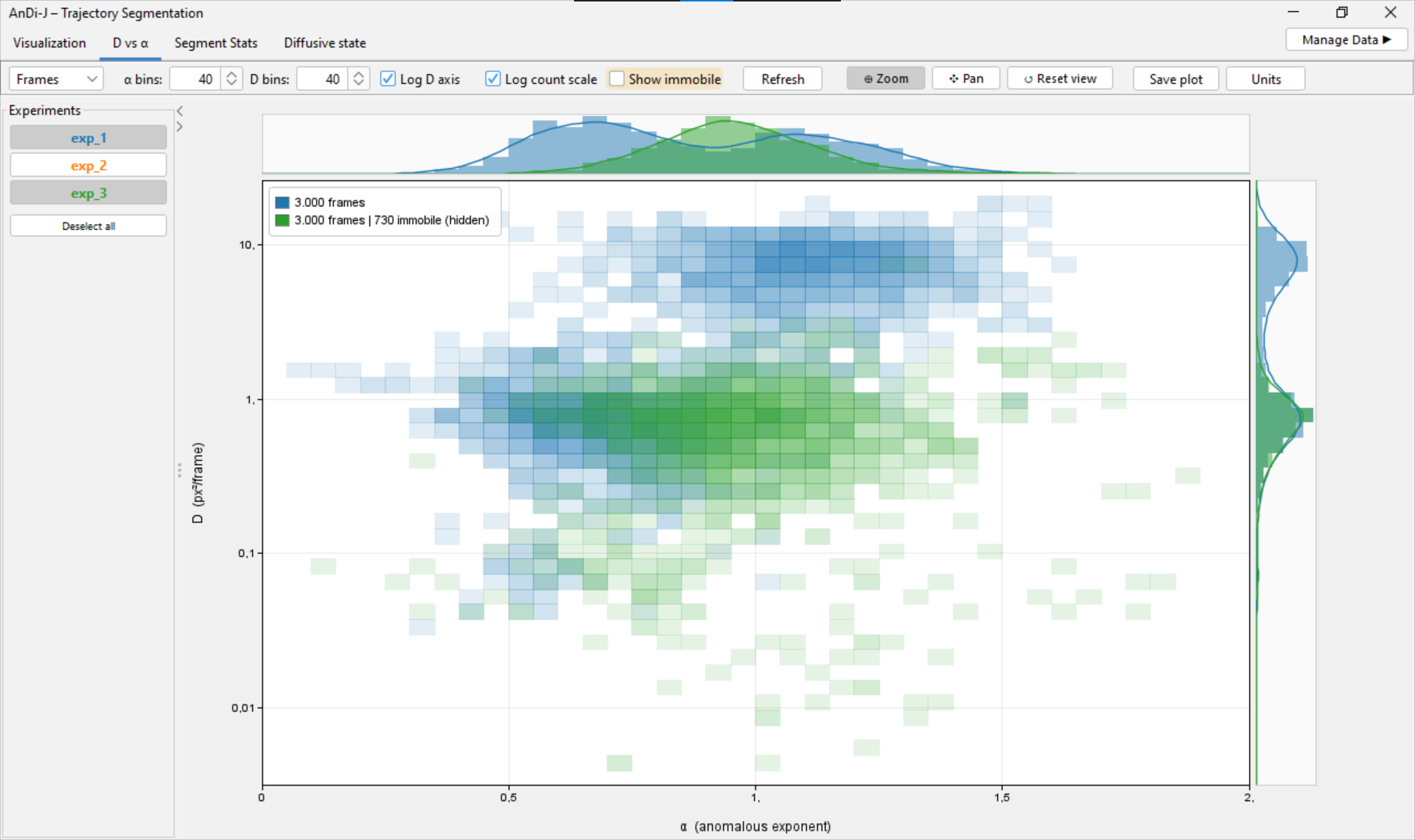Click the legend text '3.000 frames | 730 immobile (hidden)'
Viewport: 1415px width, 840px height.
[391, 220]
